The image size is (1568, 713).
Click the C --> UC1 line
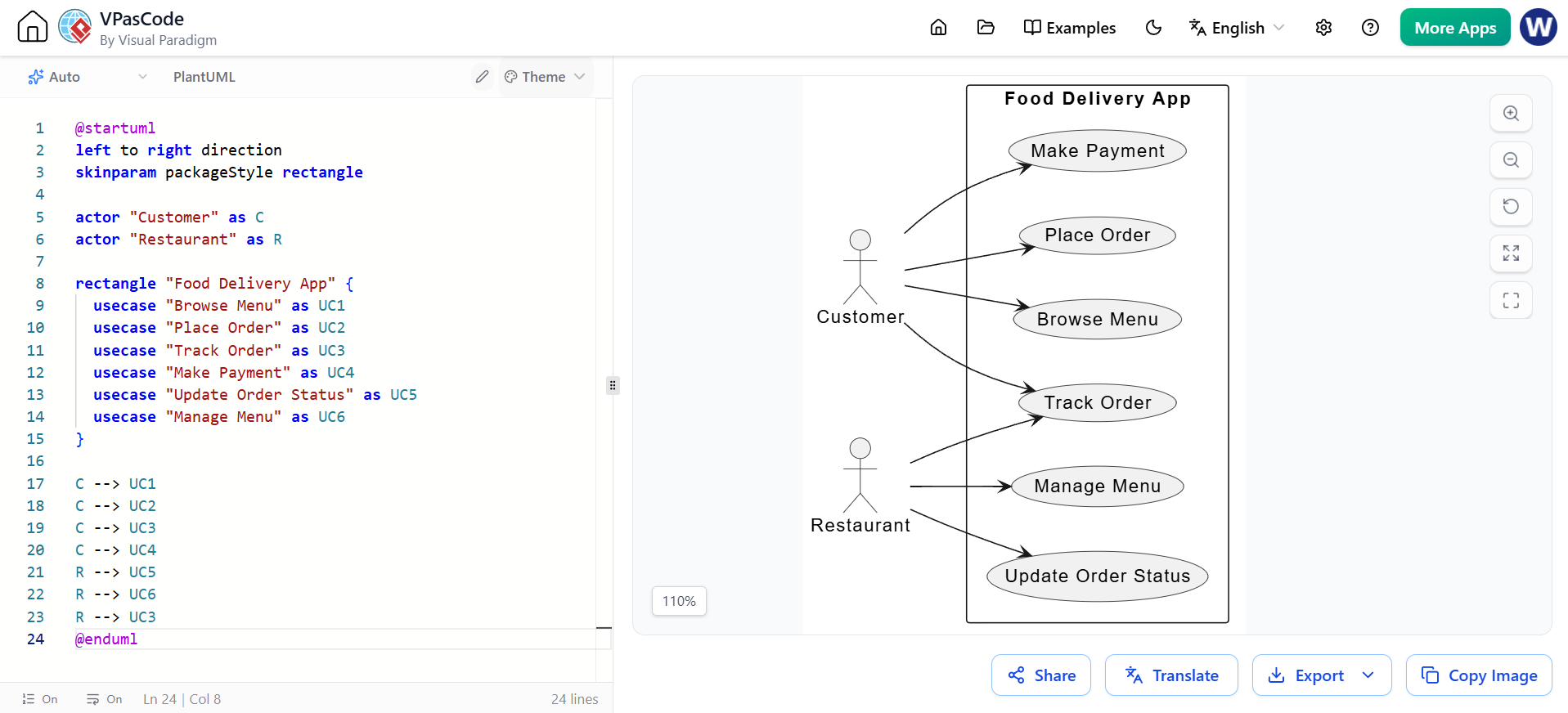coord(115,483)
